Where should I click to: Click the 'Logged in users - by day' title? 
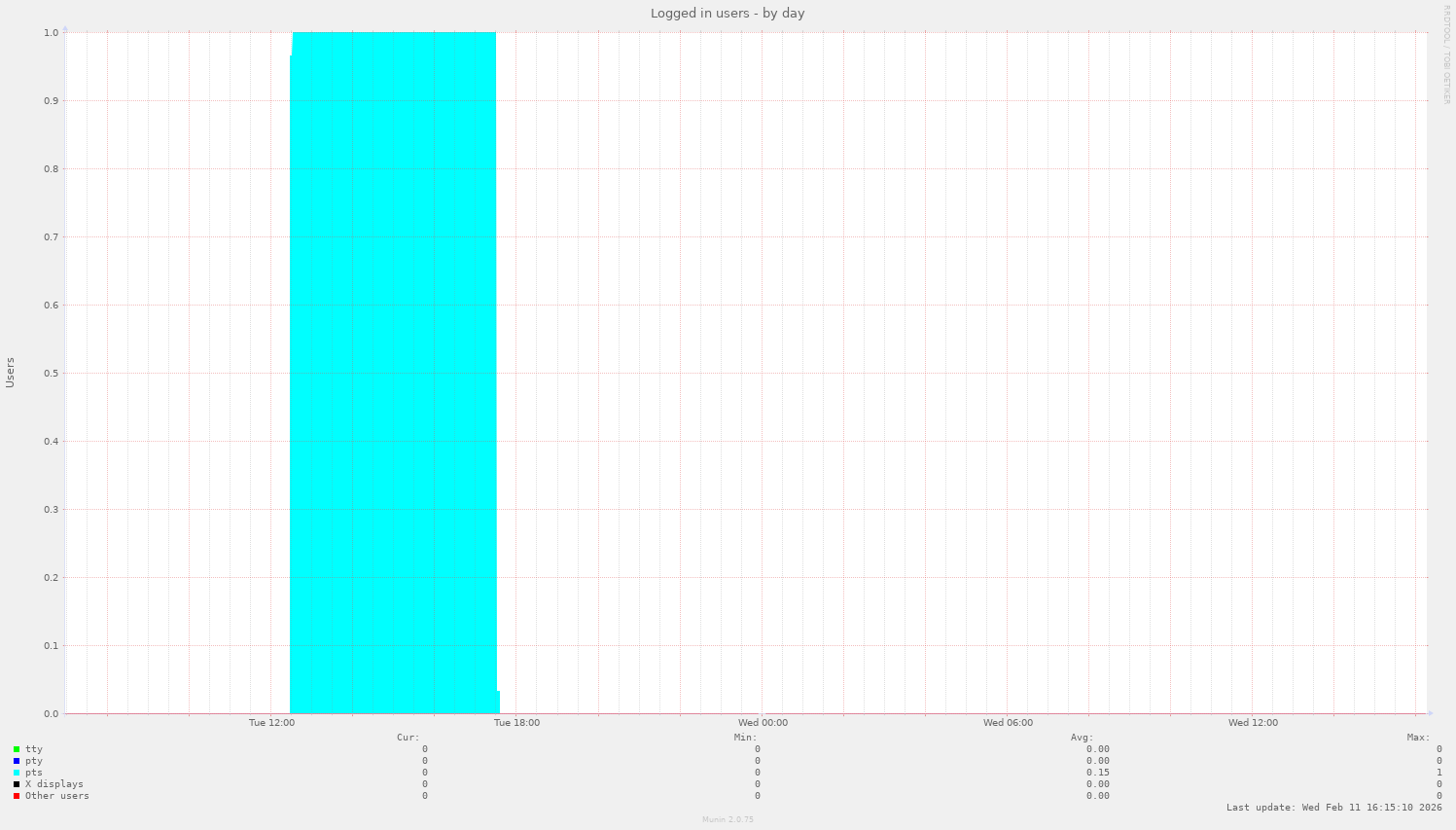click(x=728, y=14)
